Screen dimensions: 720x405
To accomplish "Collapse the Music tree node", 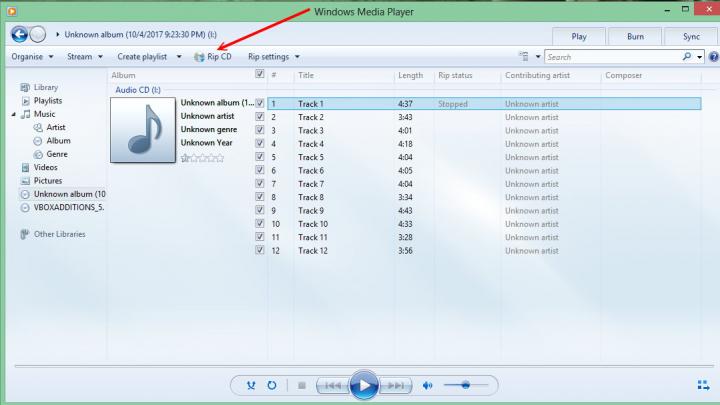I will pos(13,114).
